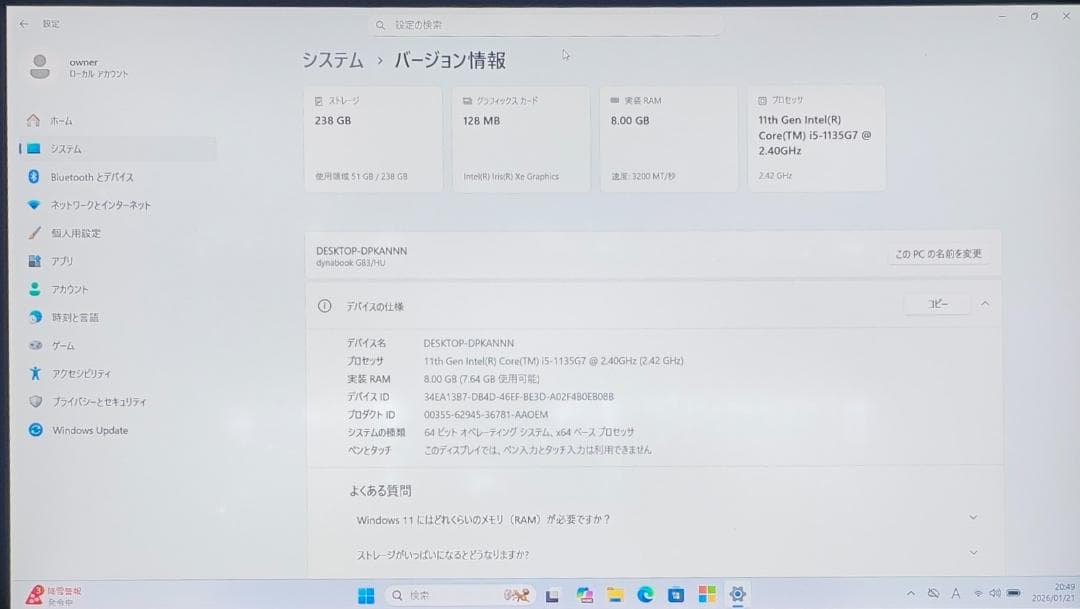This screenshot has height=609, width=1080.
Task: Open Microsoft Edge from the taskbar
Action: 645,594
